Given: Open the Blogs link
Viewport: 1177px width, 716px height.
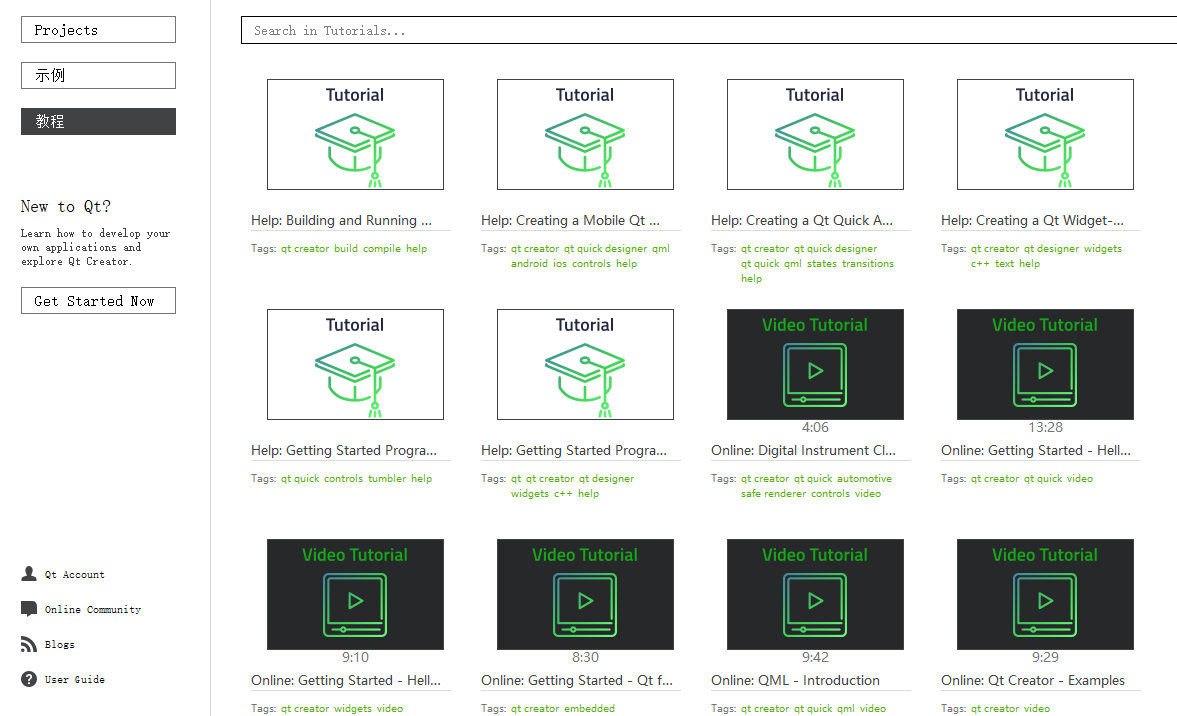Looking at the screenshot, I should pyautogui.click(x=59, y=645).
